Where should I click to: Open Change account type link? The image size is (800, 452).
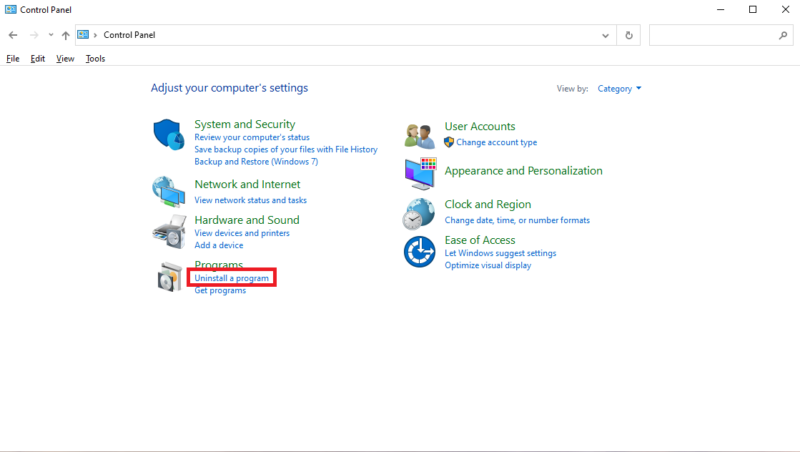(x=496, y=142)
